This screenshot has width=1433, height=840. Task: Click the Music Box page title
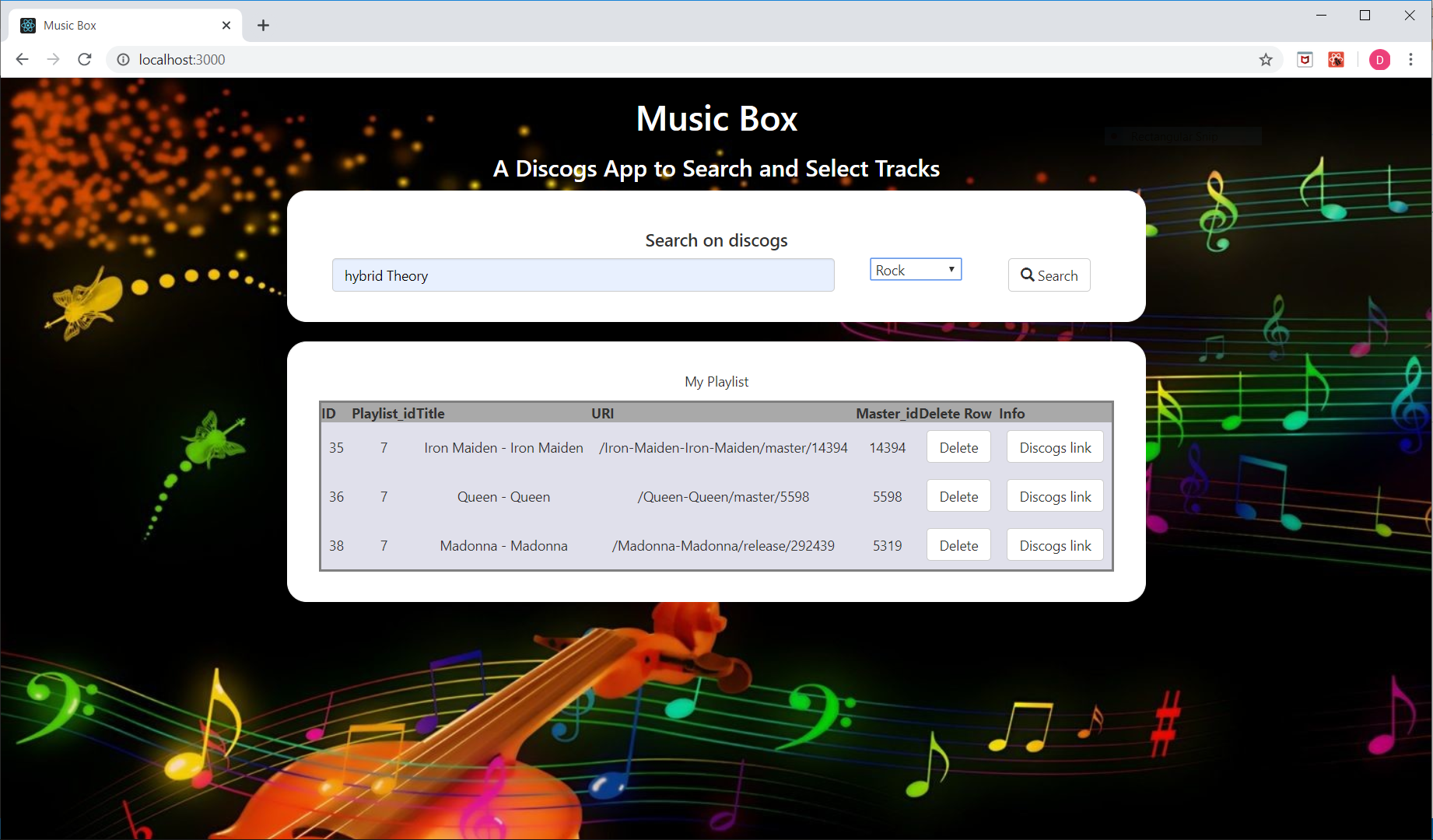[716, 118]
